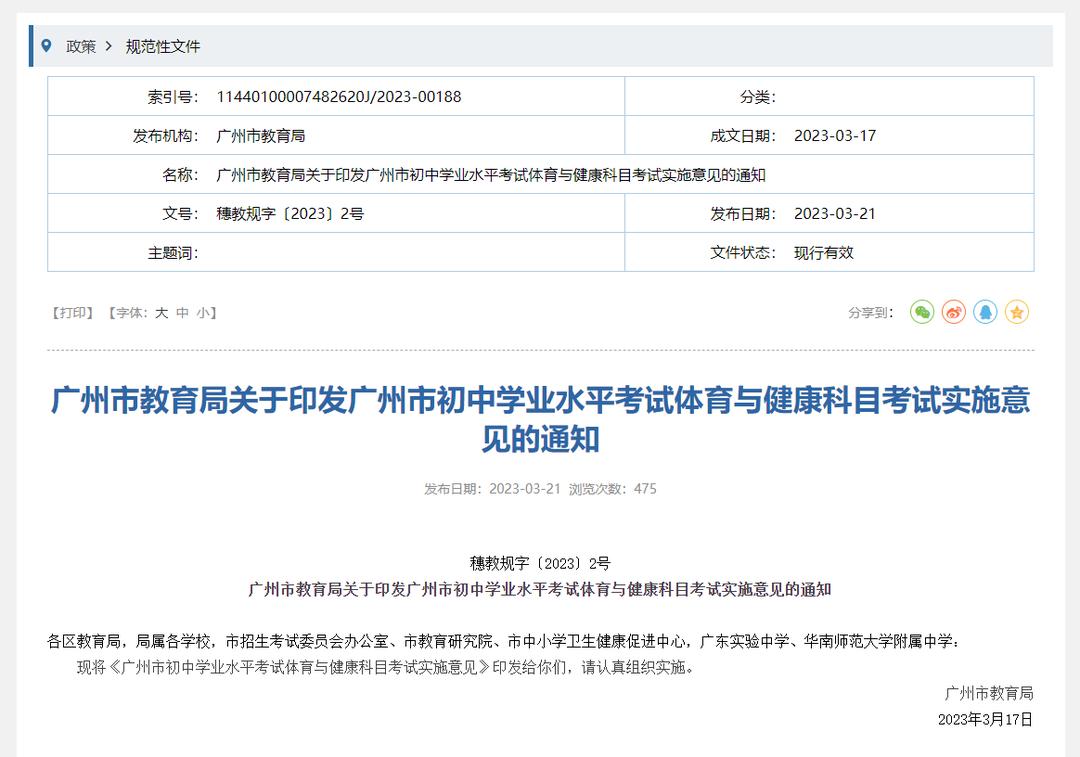Click the date 2023年3月17日 at bottom
Screen dimensions: 1080x757
point(986,719)
